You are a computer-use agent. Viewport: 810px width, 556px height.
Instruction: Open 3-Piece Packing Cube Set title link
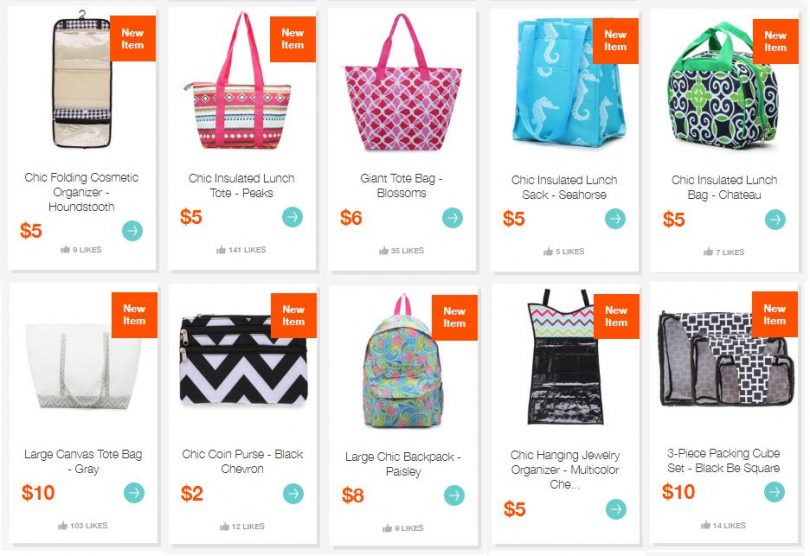tap(723, 460)
